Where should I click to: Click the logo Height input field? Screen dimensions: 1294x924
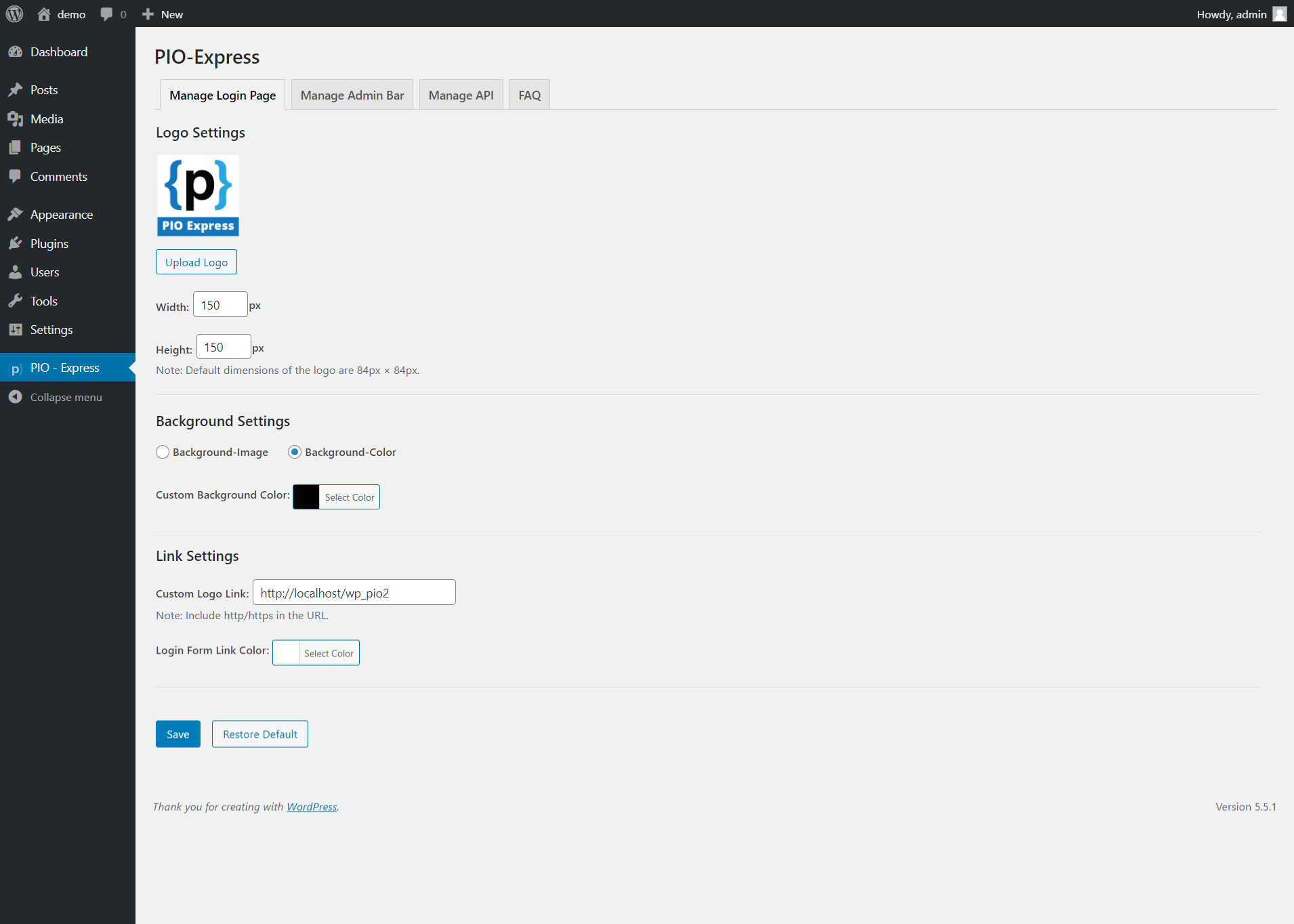[x=224, y=347]
